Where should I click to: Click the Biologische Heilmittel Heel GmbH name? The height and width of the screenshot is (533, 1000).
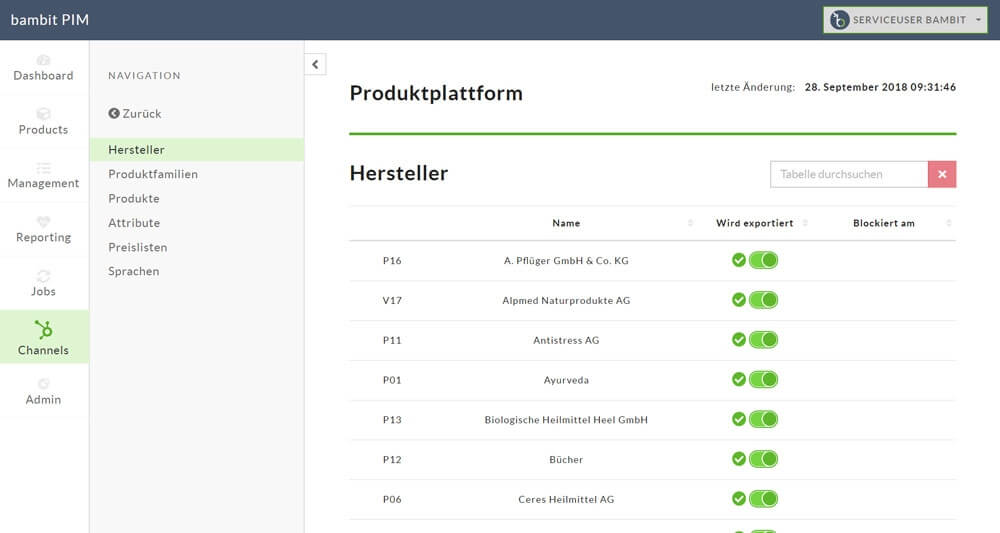(x=566, y=420)
